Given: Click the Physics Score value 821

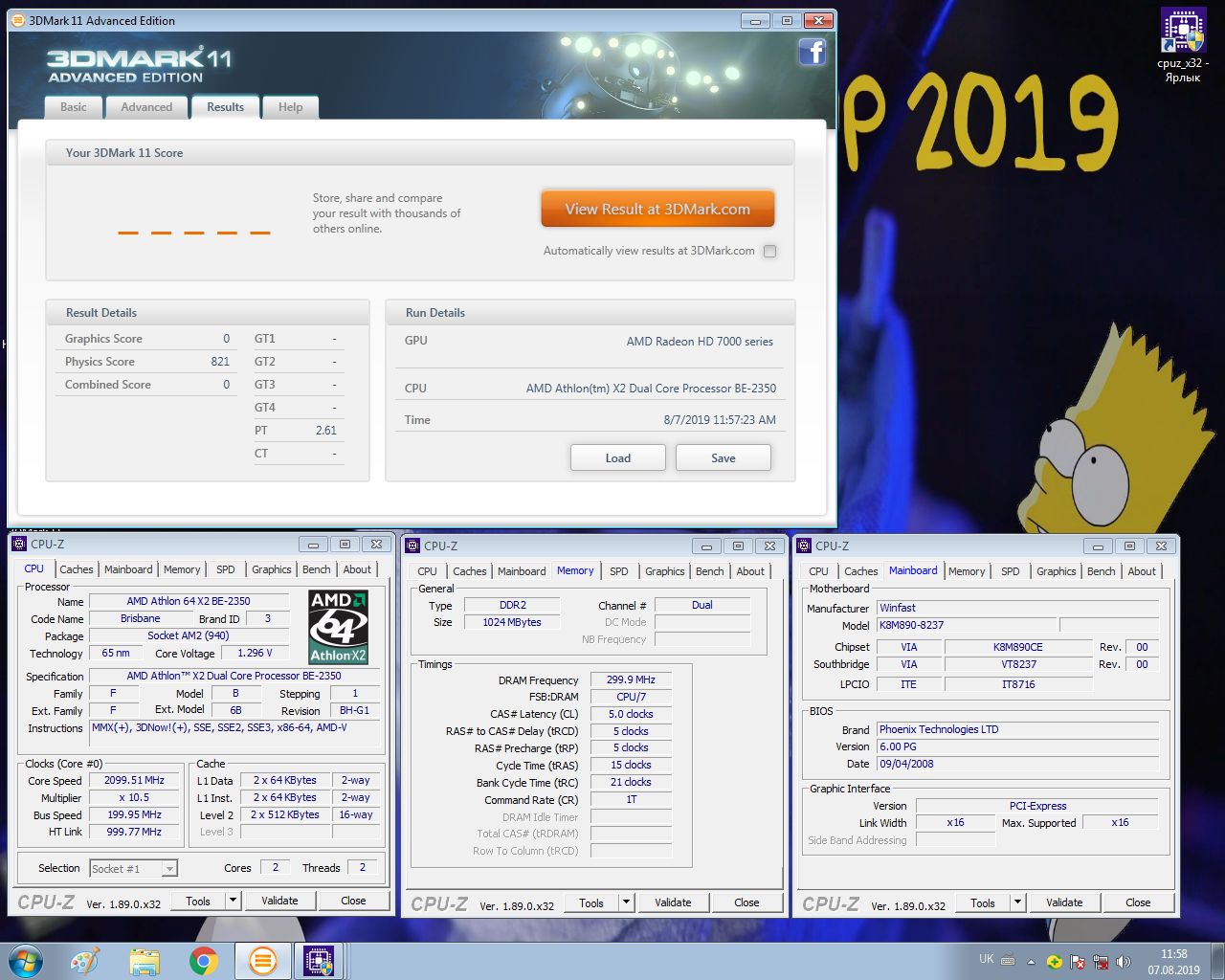Looking at the screenshot, I should 220,362.
